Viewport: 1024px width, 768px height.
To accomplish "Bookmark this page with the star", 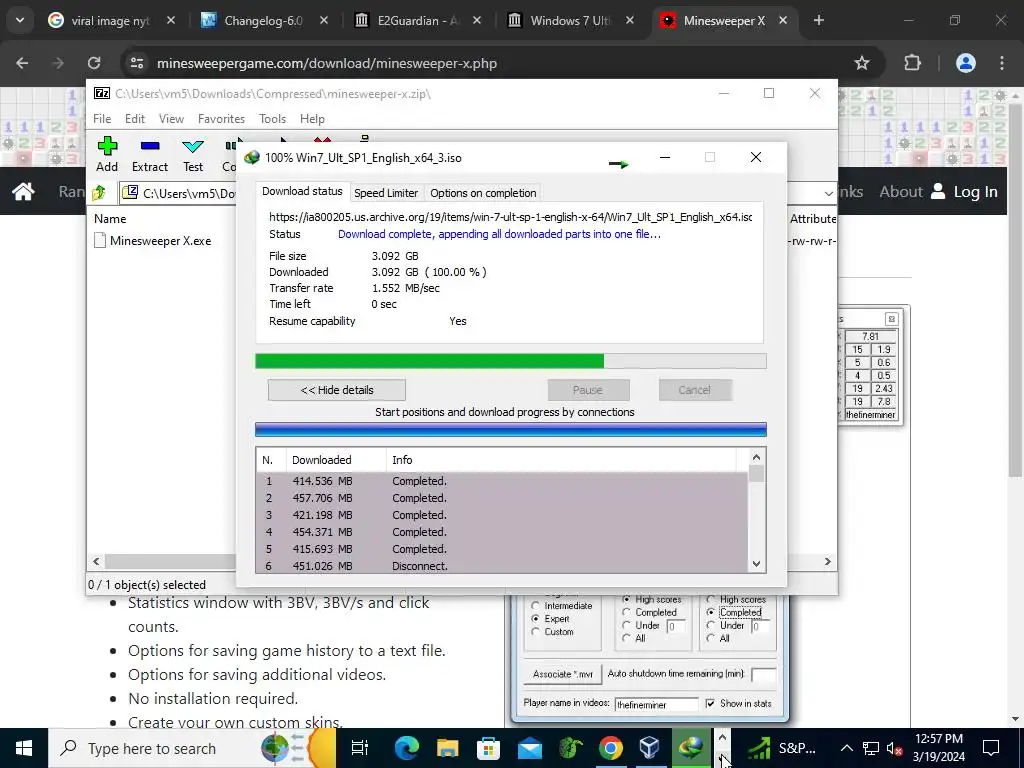I will coord(862,63).
